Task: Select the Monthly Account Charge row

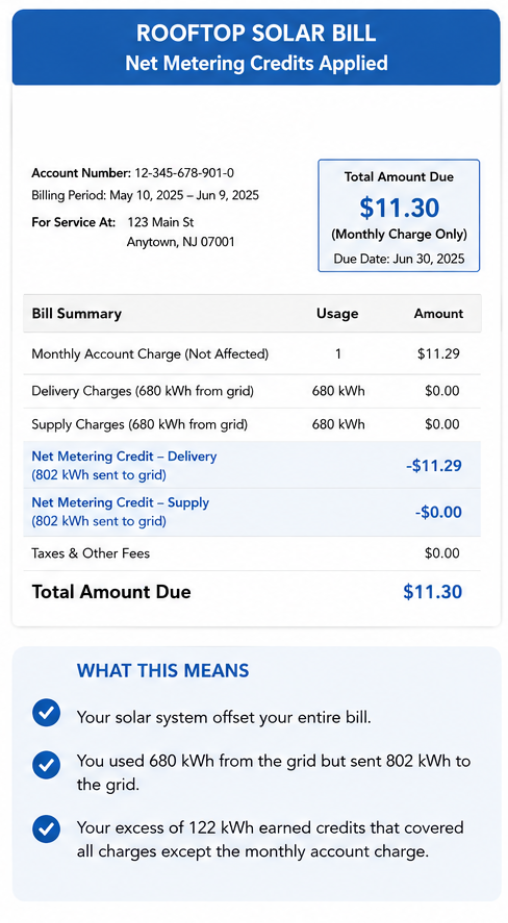Action: click(252, 354)
